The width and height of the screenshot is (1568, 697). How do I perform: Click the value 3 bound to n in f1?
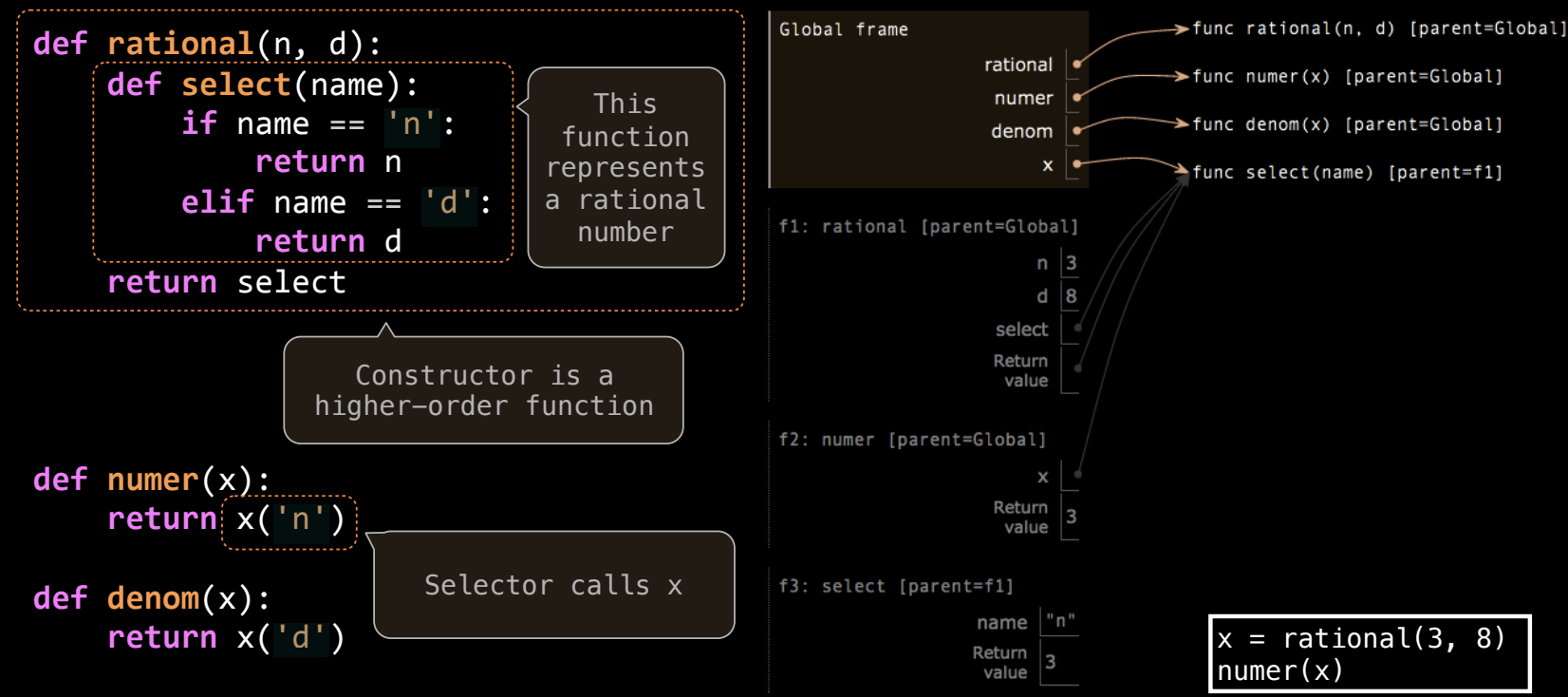pyautogui.click(x=1071, y=263)
